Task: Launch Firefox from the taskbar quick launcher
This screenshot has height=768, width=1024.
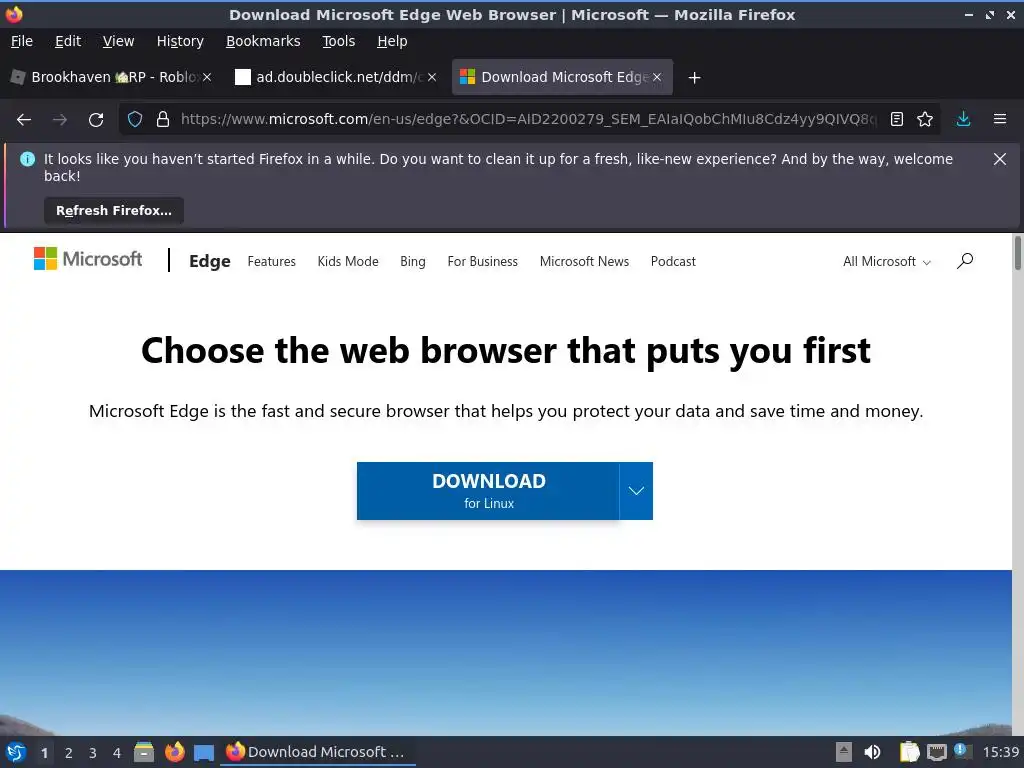Action: (174, 752)
